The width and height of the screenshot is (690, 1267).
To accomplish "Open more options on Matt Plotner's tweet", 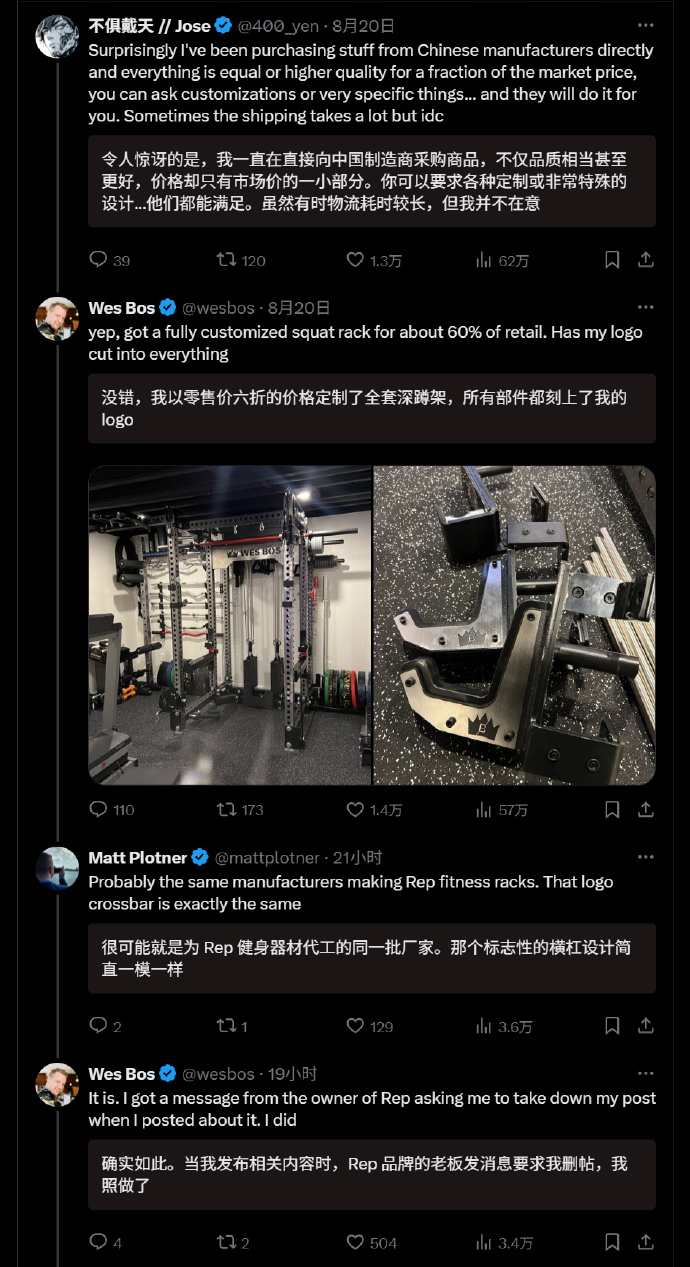I will pos(646,857).
